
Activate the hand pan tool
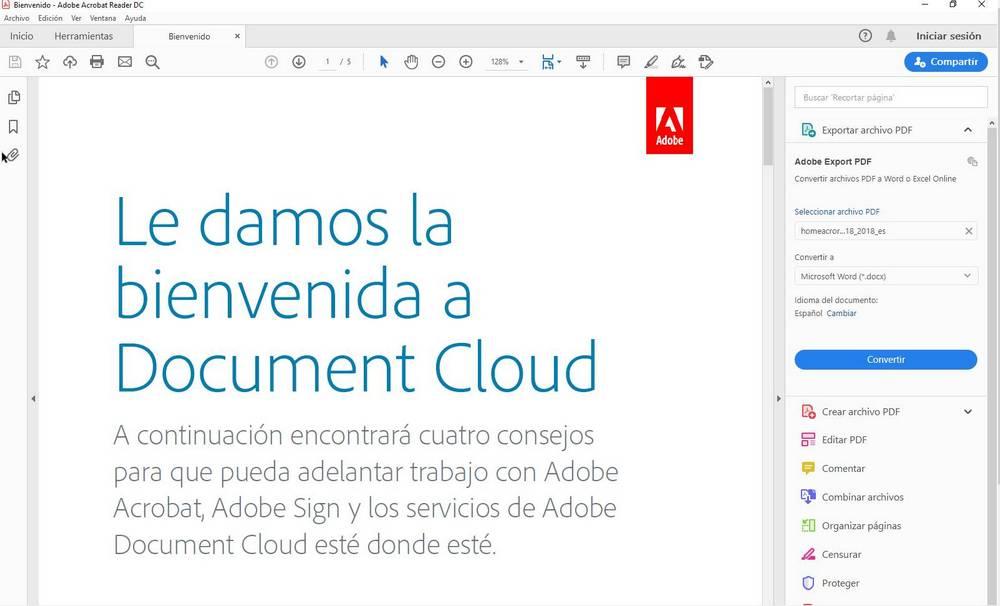click(411, 62)
